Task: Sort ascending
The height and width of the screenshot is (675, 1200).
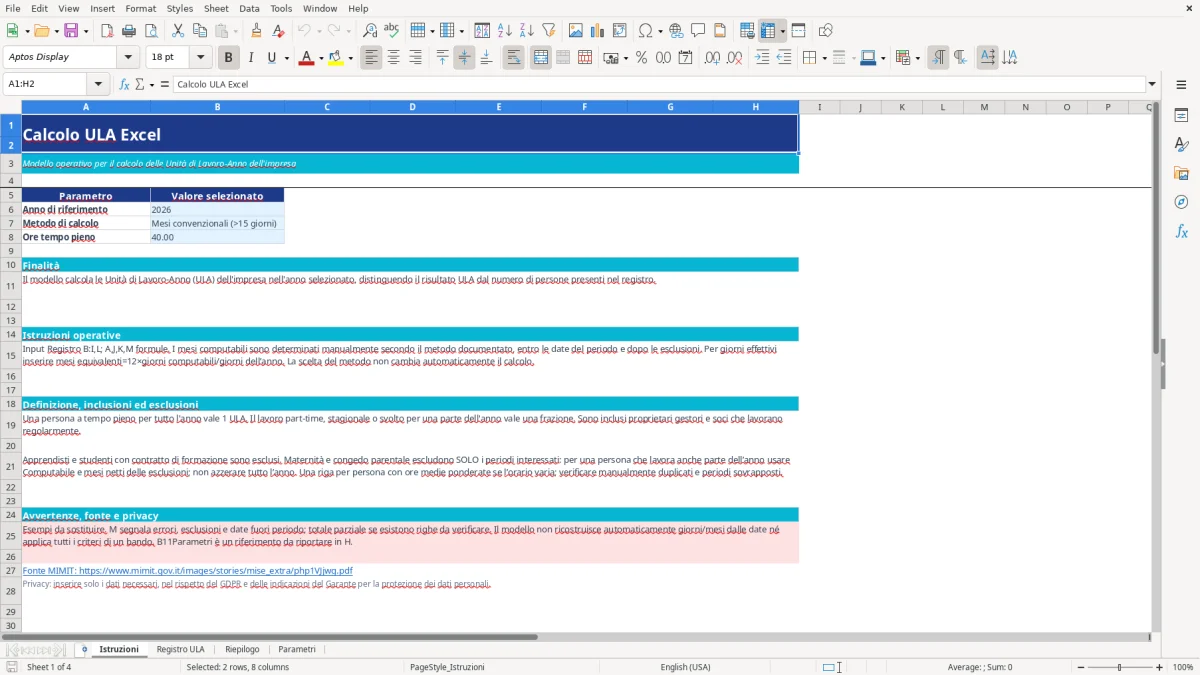Action: coord(505,31)
